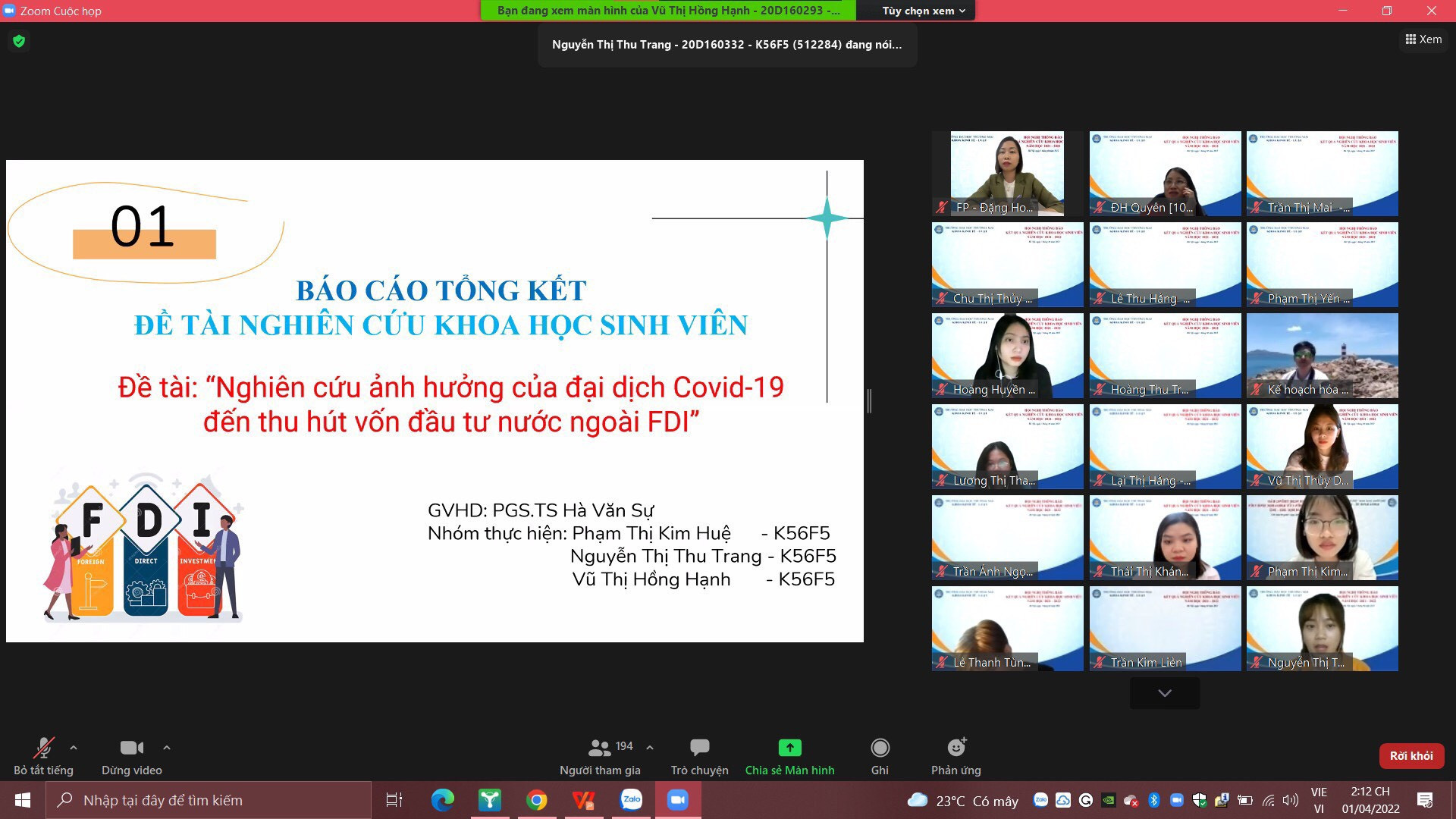Expand video options arrow beside camera
The height and width of the screenshot is (819, 1456).
[x=166, y=748]
